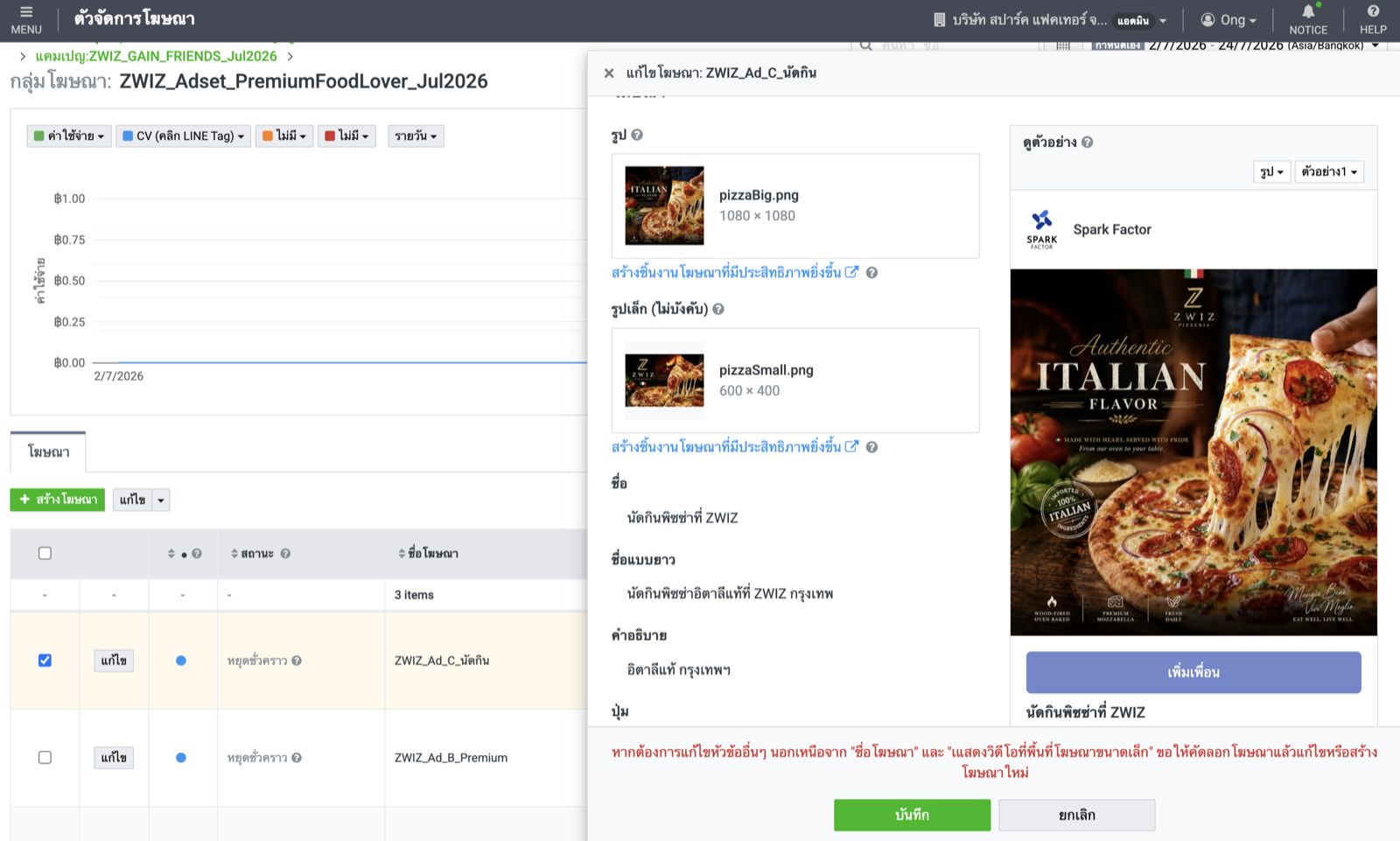The image size is (1400, 841).
Task: Click the อิตาลีแท้ กรุงเทพฯ description value
Action: tap(678, 670)
